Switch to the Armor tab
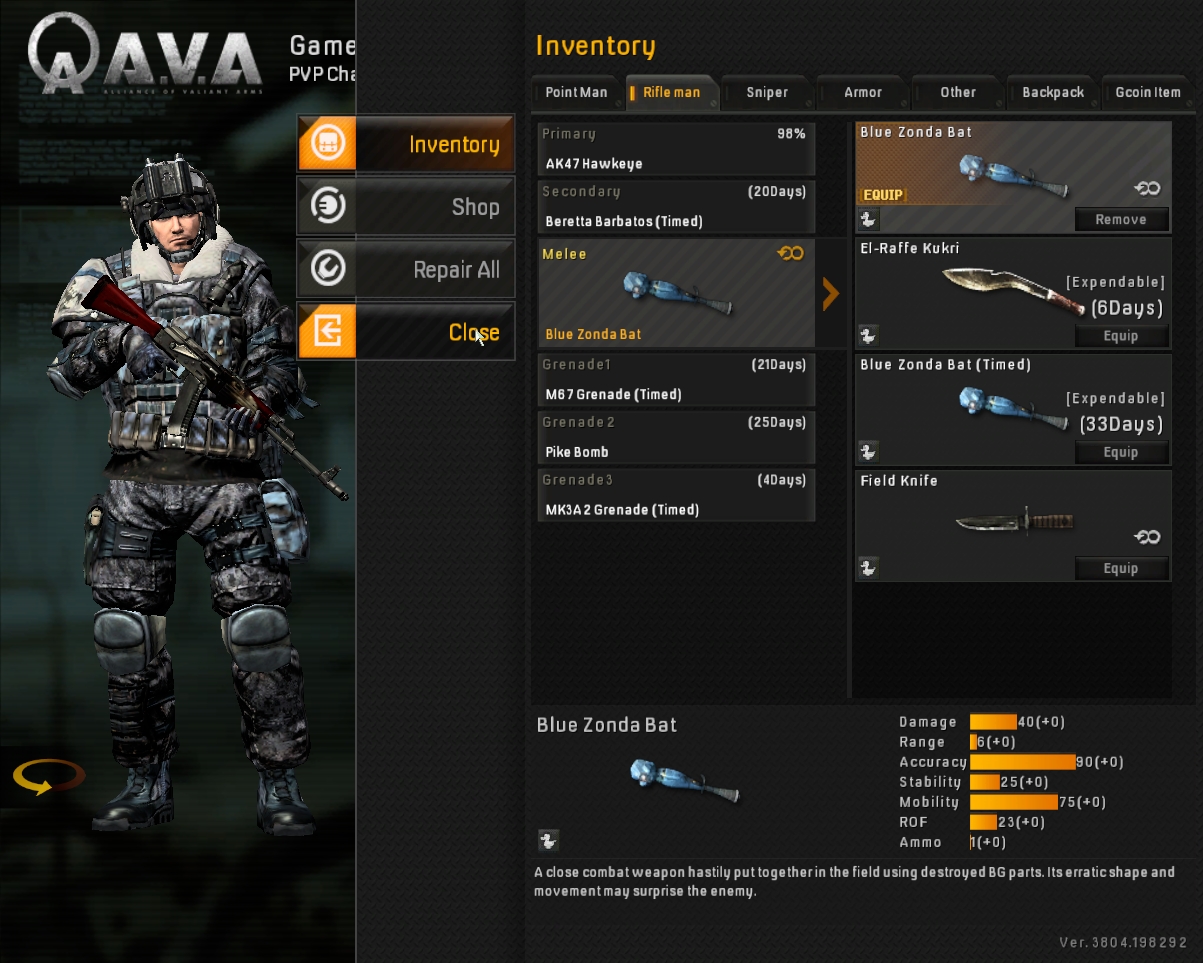Viewport: 1203px width, 963px height. pos(862,92)
